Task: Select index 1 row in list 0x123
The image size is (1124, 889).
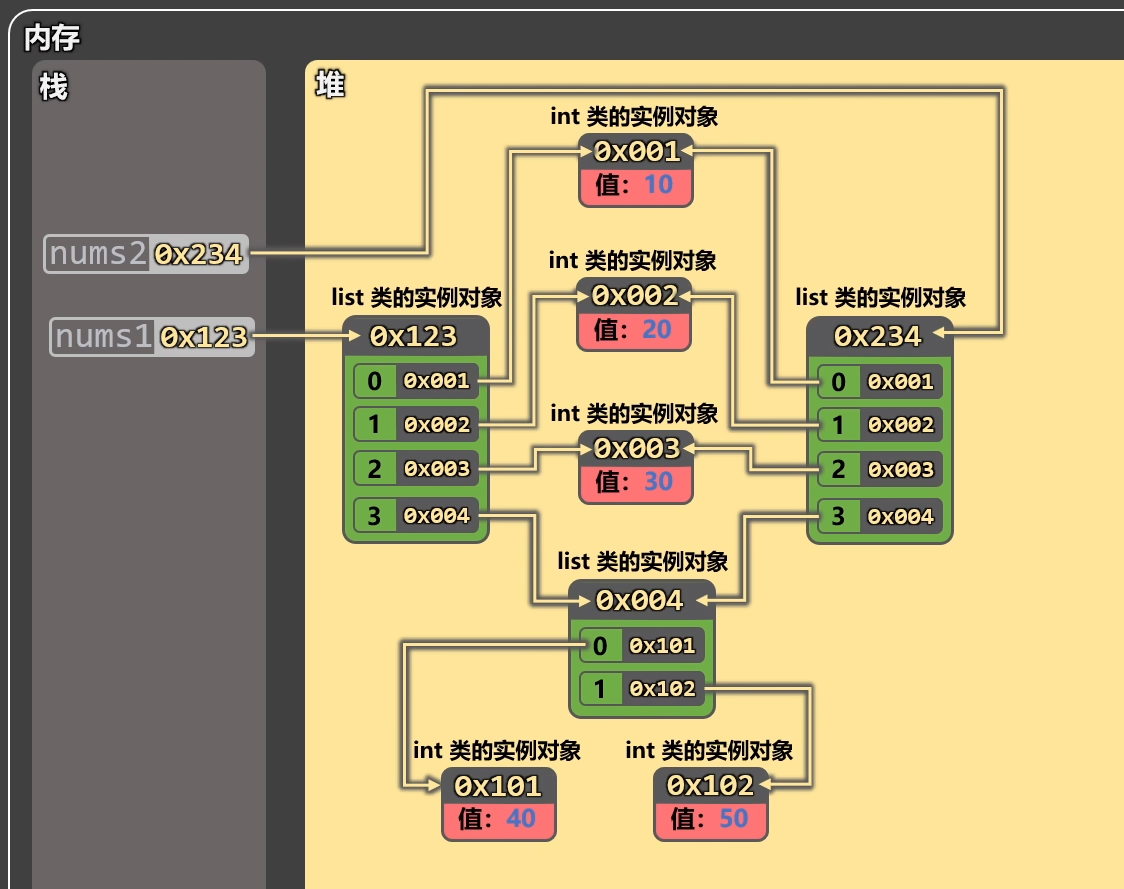Action: pyautogui.click(x=416, y=424)
